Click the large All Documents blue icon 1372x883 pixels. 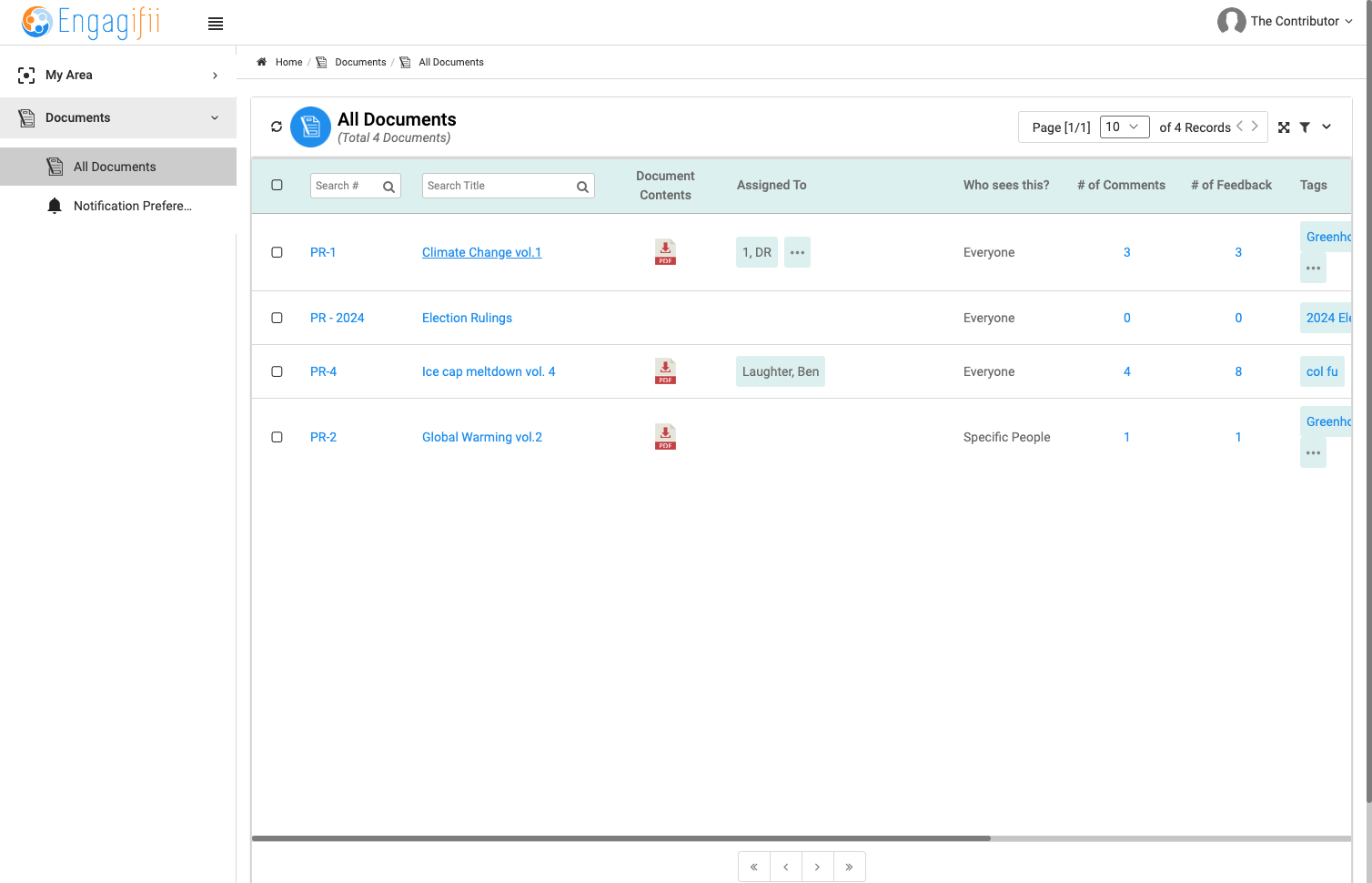click(x=310, y=127)
